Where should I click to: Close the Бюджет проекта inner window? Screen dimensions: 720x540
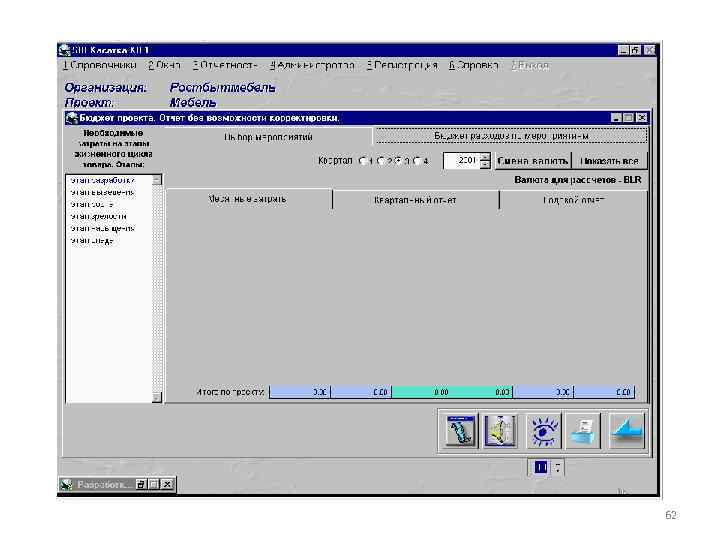pyautogui.click(x=642, y=118)
